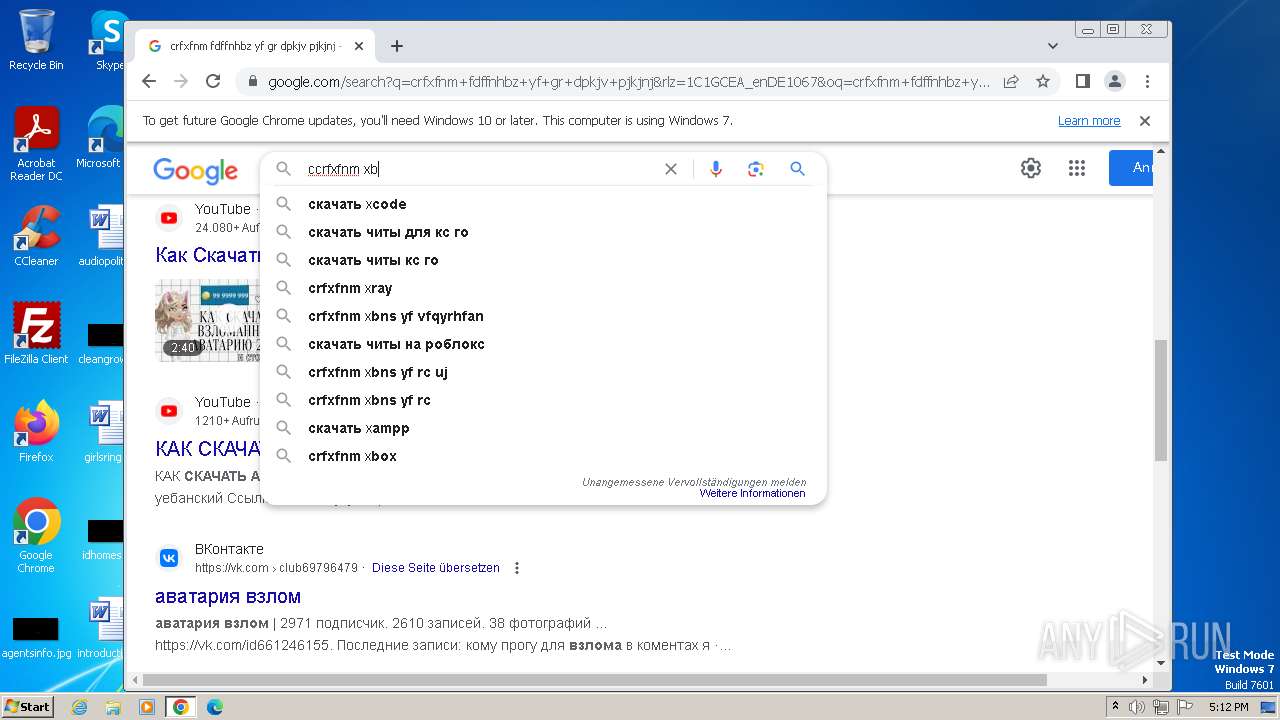Open Acrobat Reader DC desktop icon
This screenshot has width=1280, height=720.
click(36, 144)
